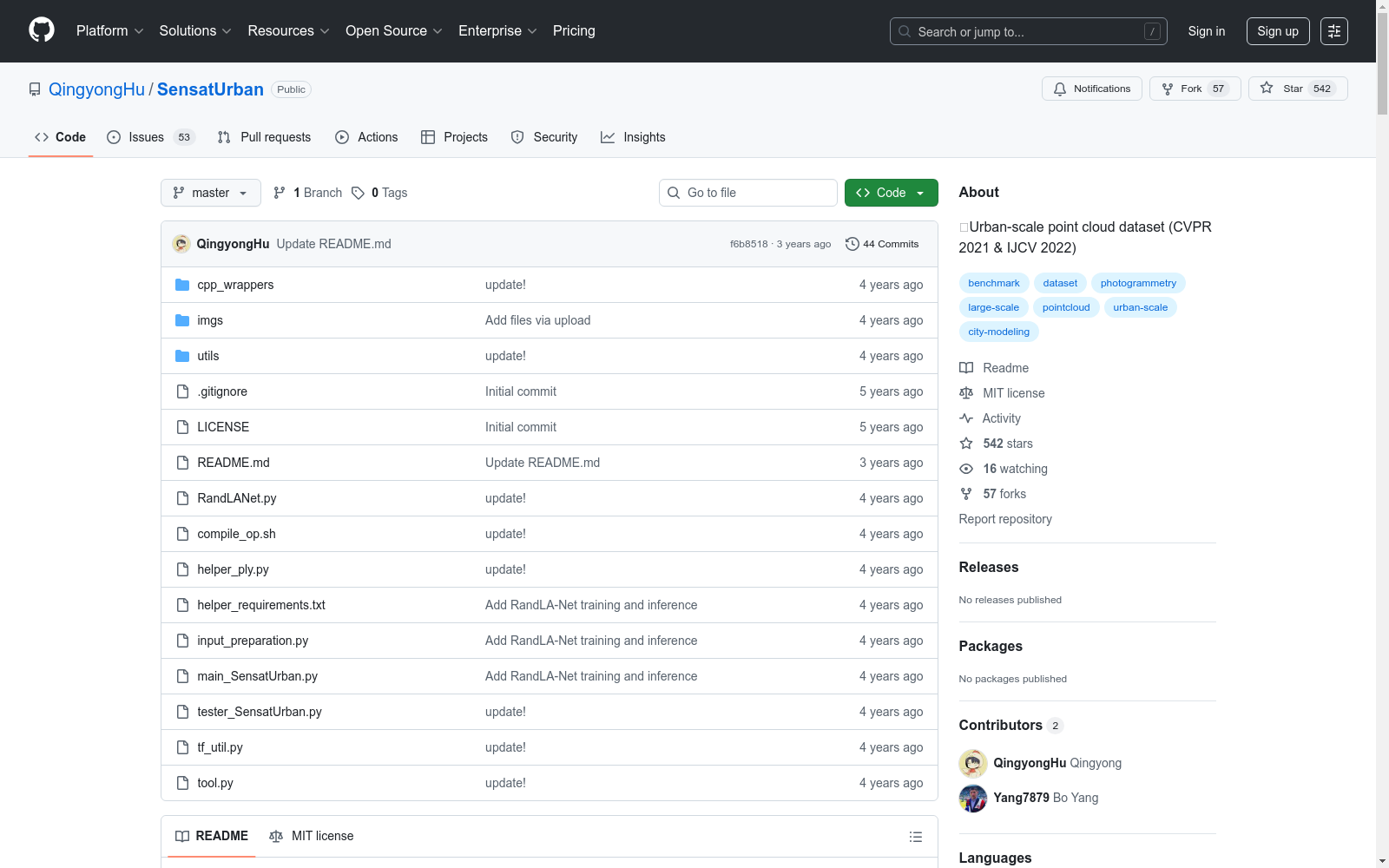Open the utils folder icon
Image resolution: width=1389 pixels, height=868 pixels.
pyautogui.click(x=182, y=356)
